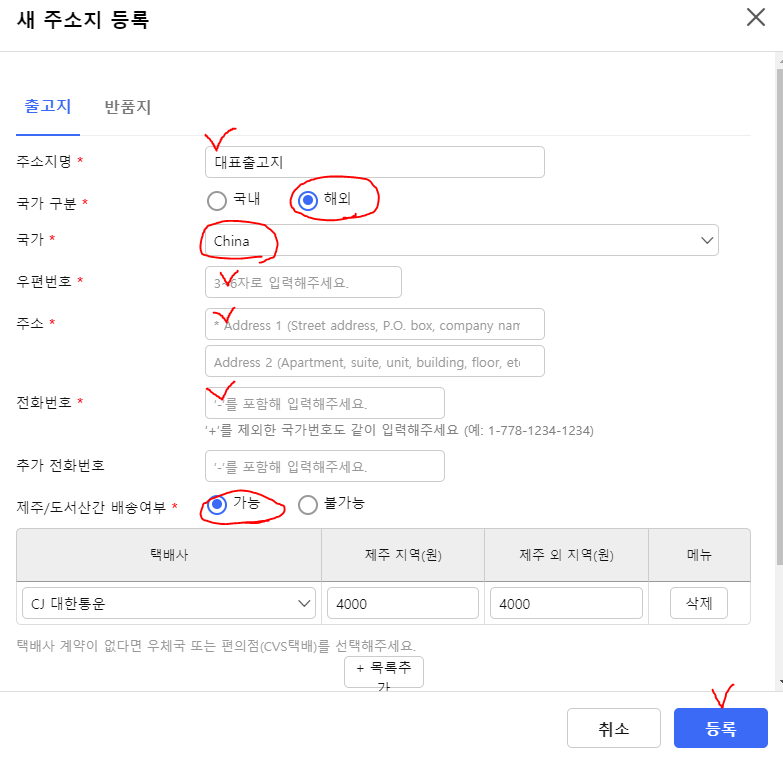The width and height of the screenshot is (783, 761).
Task: Open the 국가 dropdown showing China
Action: [x=461, y=240]
